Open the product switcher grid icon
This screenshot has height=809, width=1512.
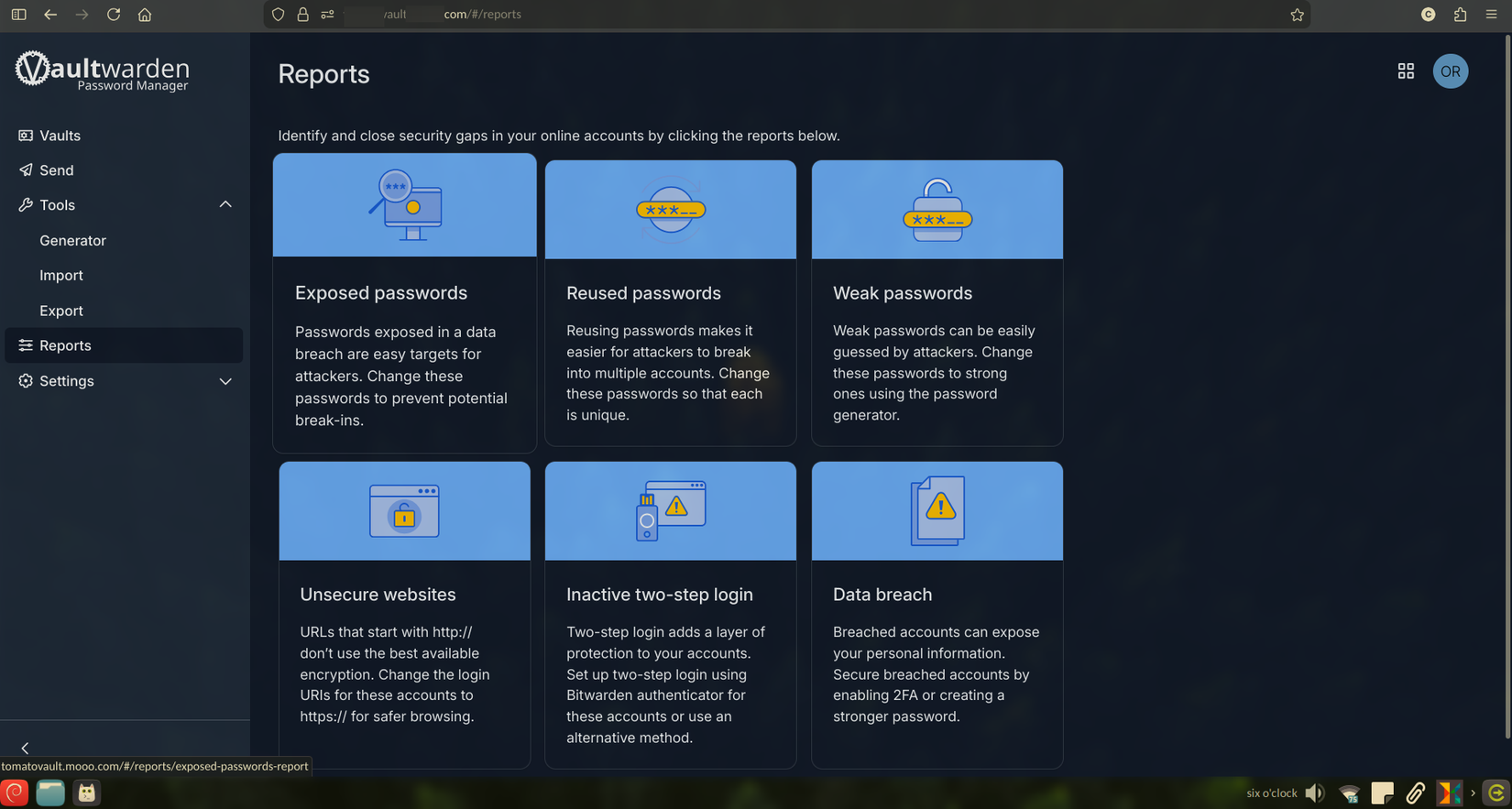pyautogui.click(x=1406, y=71)
